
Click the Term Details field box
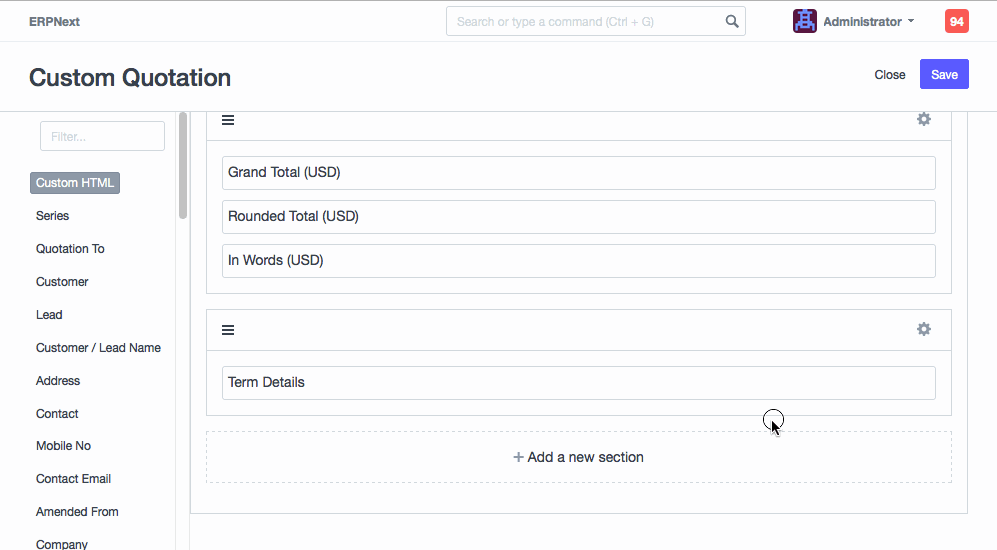pyautogui.click(x=578, y=382)
